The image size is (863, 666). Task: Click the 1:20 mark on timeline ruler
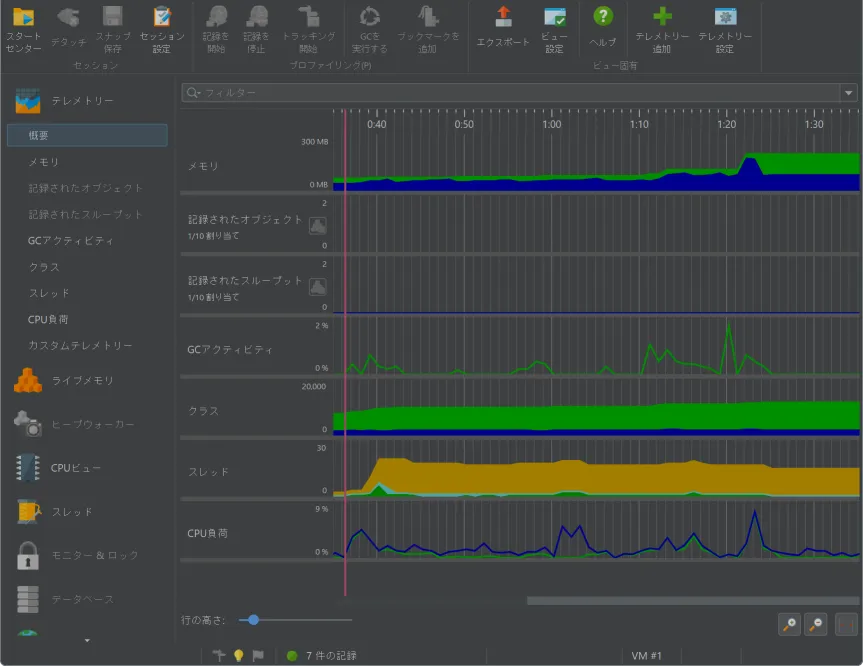(x=727, y=124)
